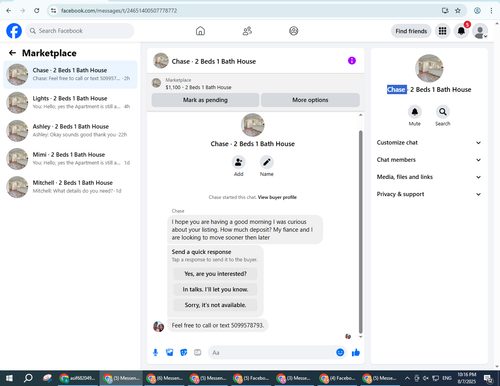Viewport: 500px width, 386px height.
Task: Open the Chase conversation in the list
Action: point(70,74)
